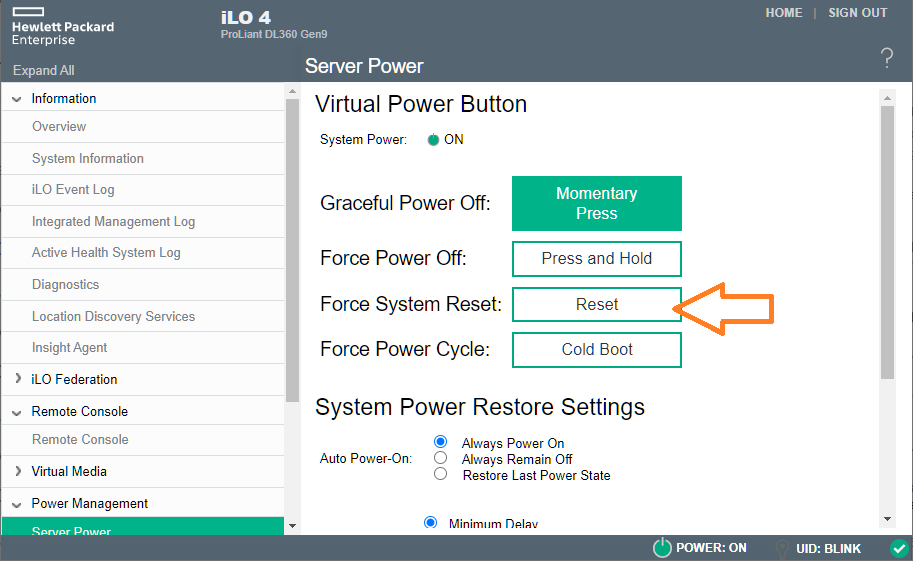This screenshot has height=561, width=913.
Task: Click ProLiant DL360 Gen9 model text
Action: (274, 34)
